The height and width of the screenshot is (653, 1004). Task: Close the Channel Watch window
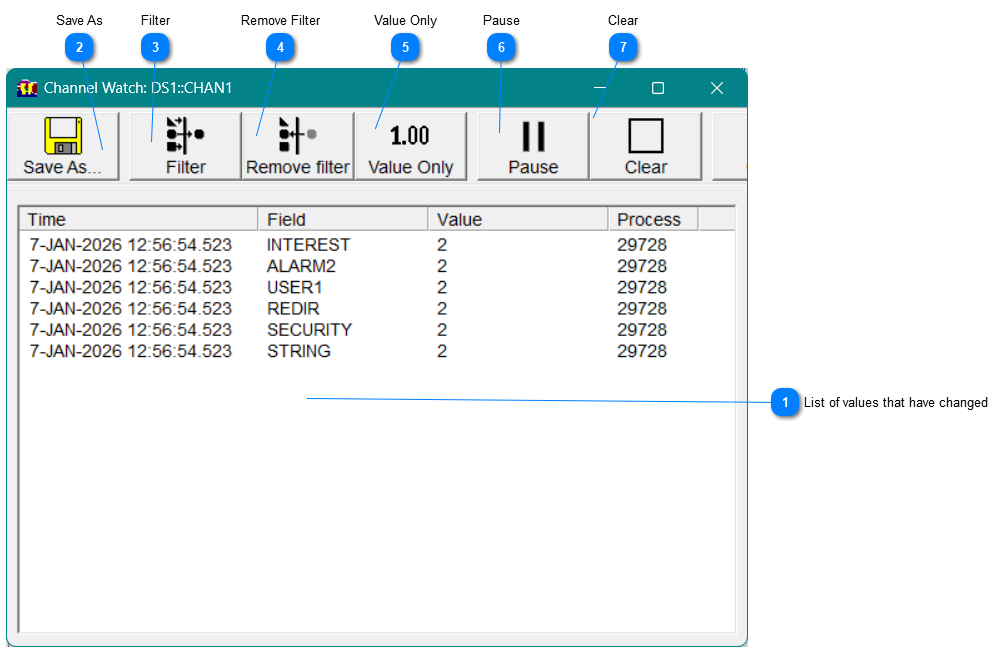click(716, 88)
